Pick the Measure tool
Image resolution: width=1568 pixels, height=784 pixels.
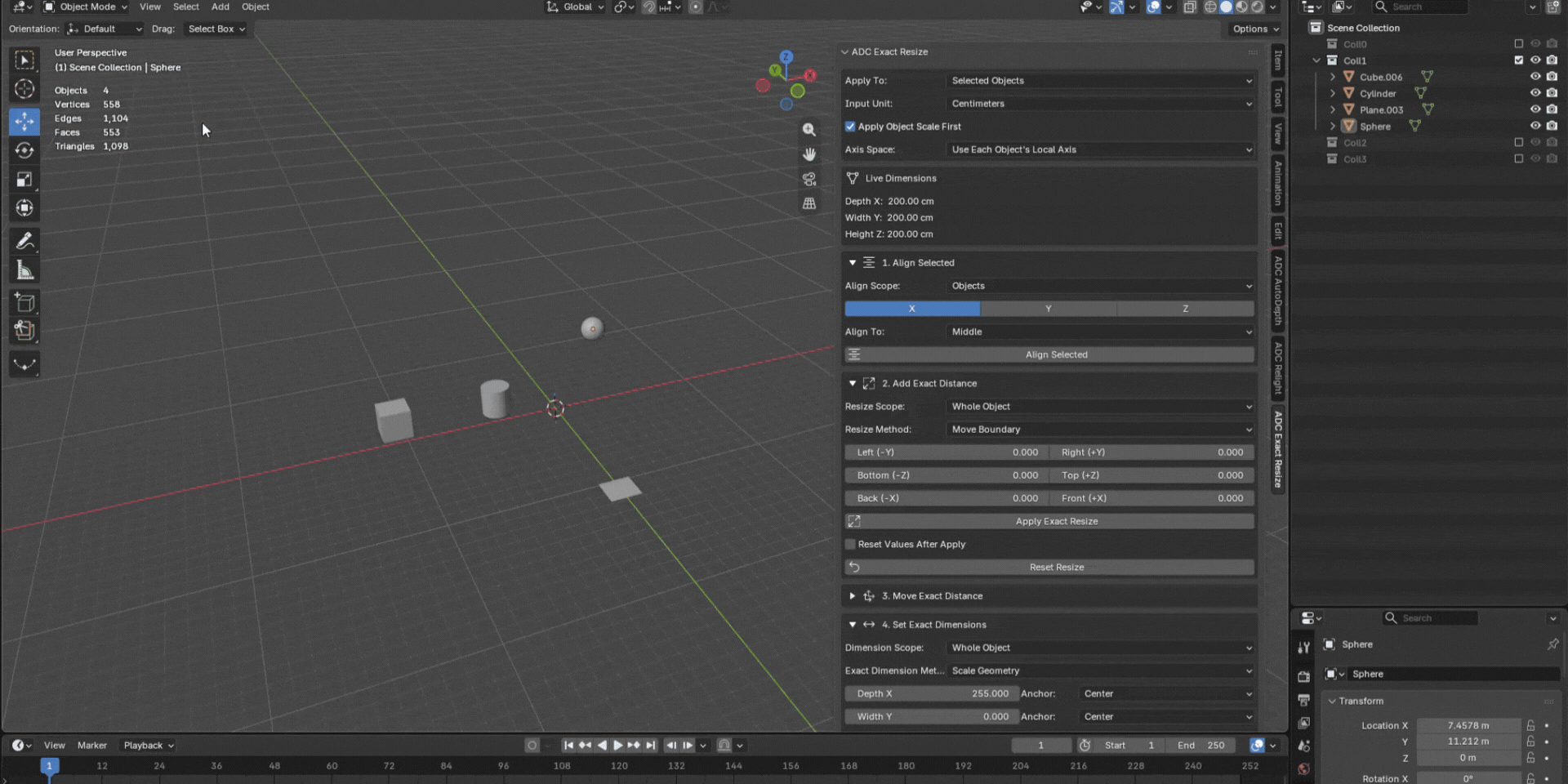coord(24,270)
